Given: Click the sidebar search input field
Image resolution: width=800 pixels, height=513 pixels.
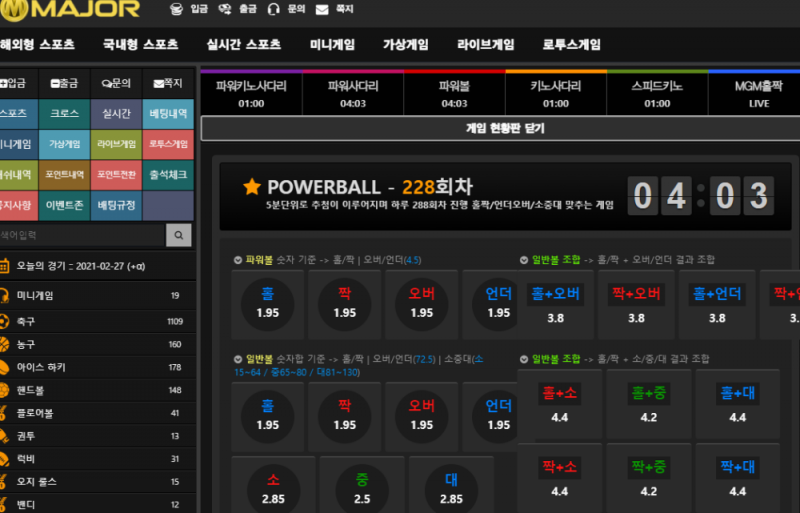Looking at the screenshot, I should (x=83, y=235).
